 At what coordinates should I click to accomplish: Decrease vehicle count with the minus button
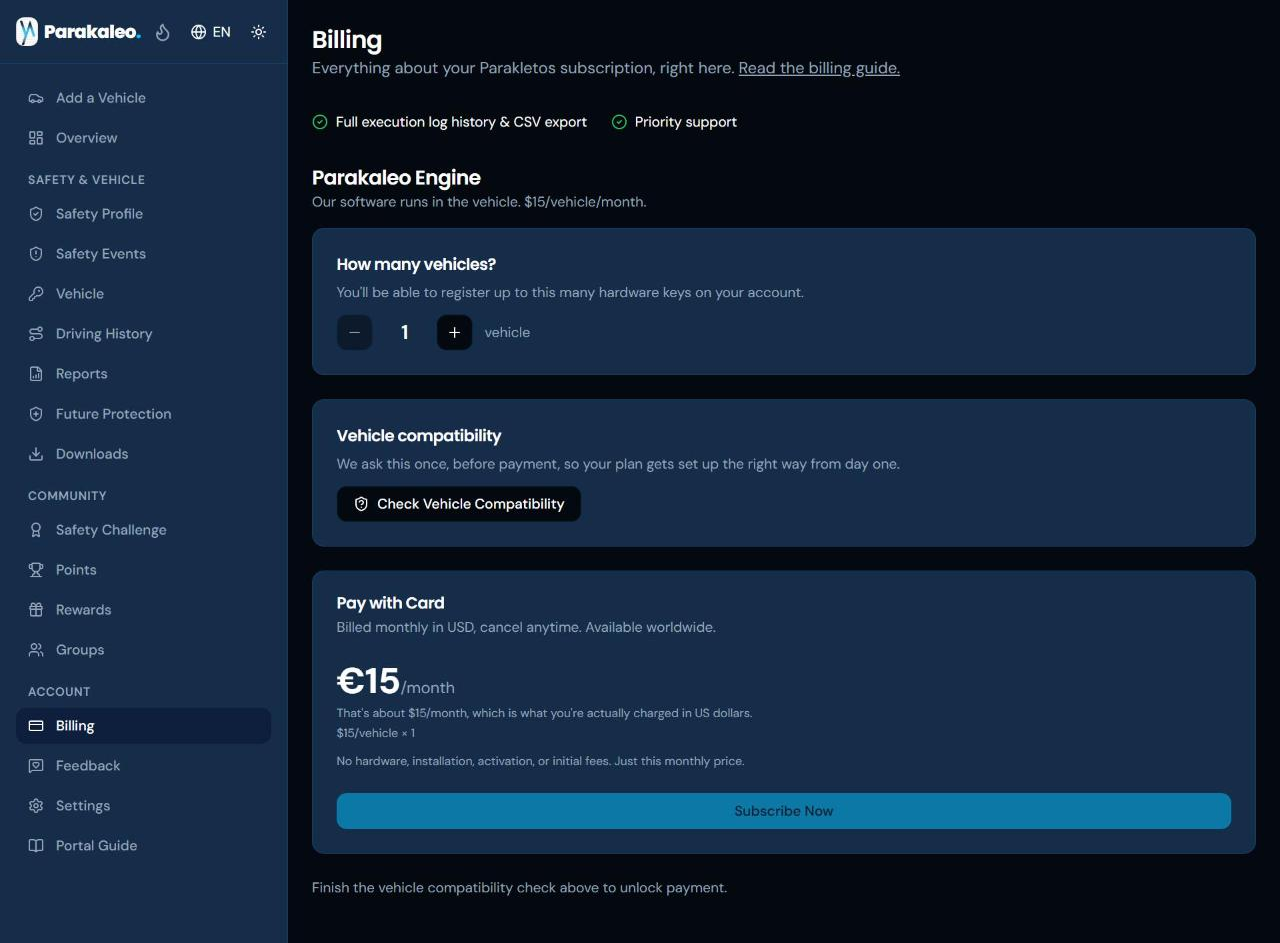tap(354, 332)
